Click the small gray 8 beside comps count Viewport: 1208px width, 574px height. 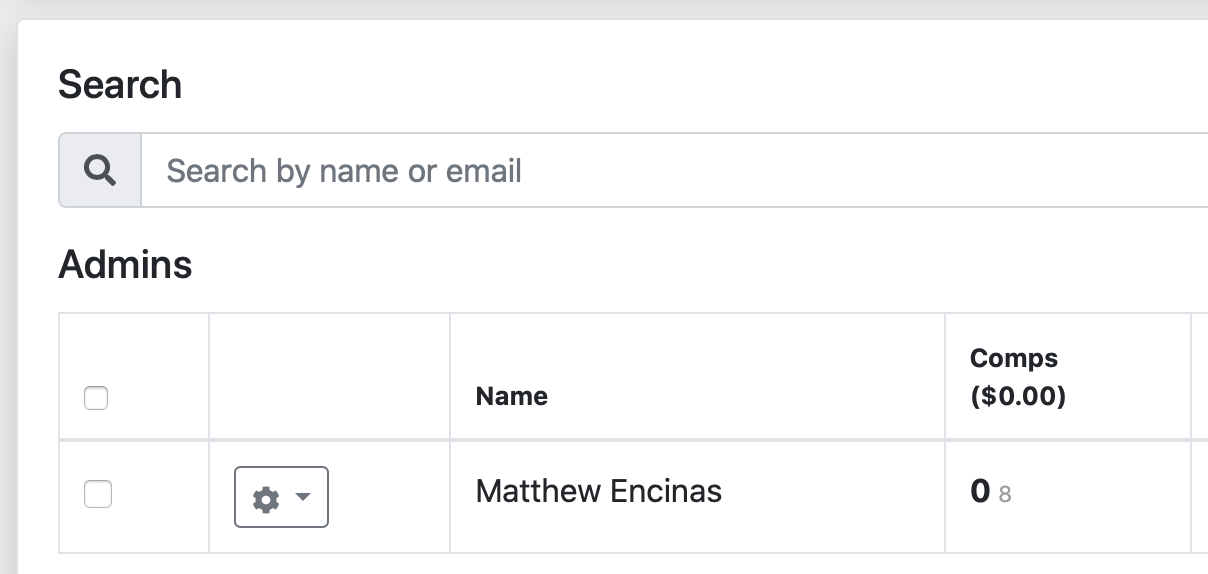[1004, 494]
